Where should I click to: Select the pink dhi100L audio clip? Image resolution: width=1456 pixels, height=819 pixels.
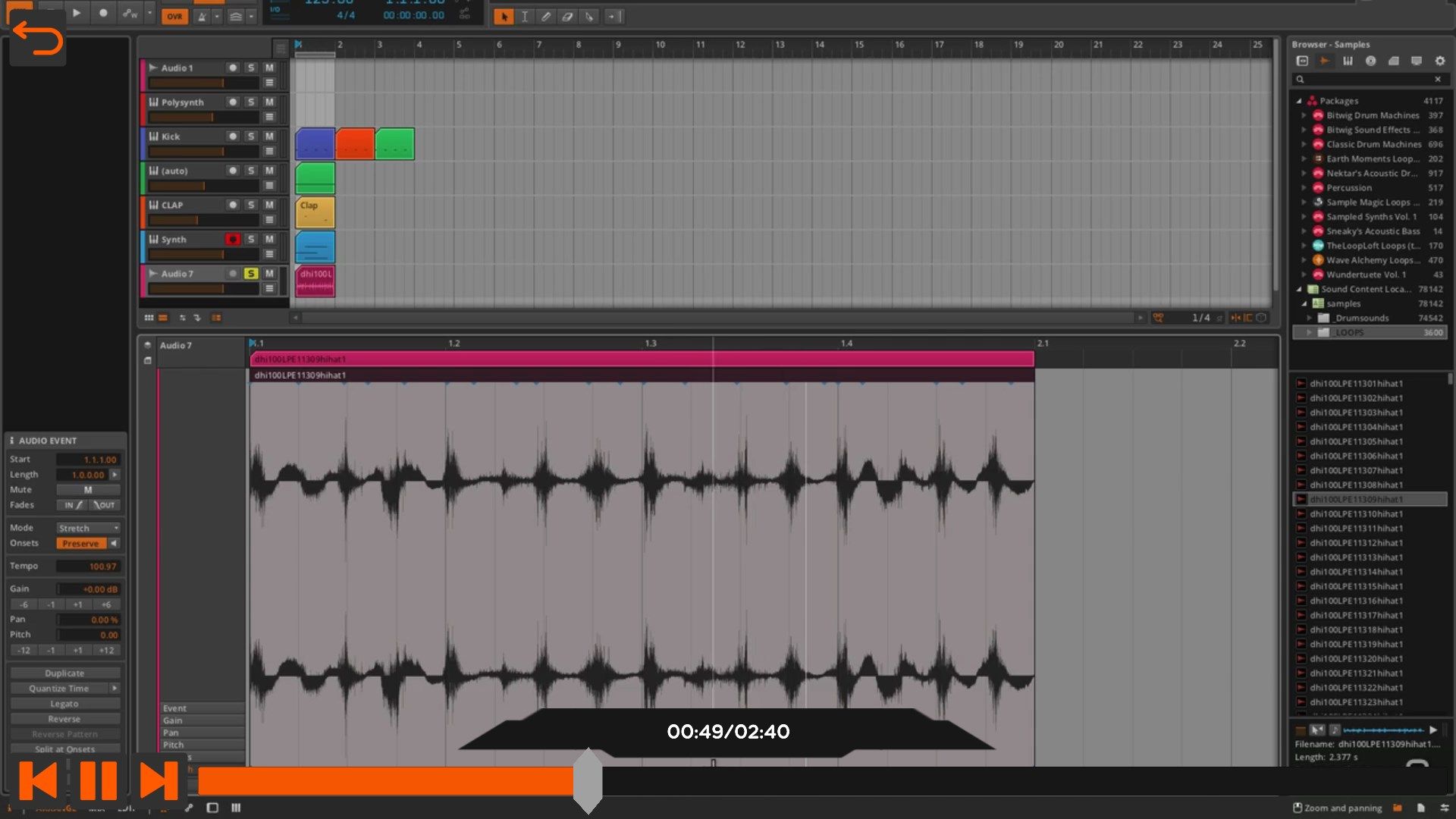click(x=315, y=281)
